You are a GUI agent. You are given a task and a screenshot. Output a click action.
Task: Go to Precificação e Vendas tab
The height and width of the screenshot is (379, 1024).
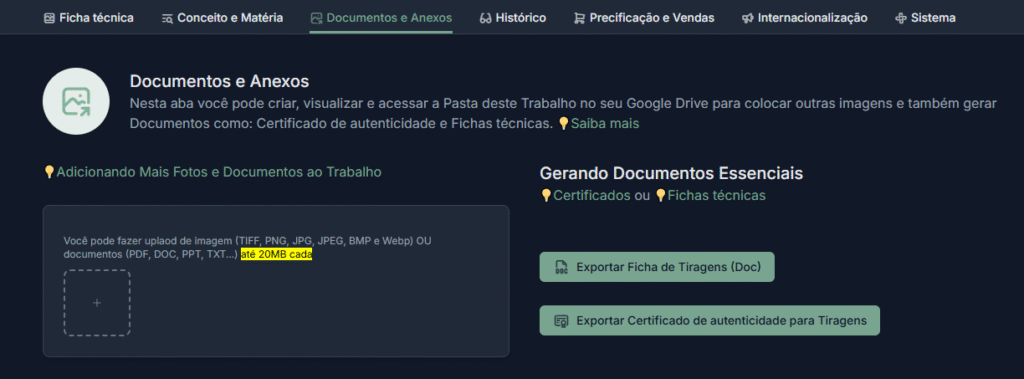[644, 18]
